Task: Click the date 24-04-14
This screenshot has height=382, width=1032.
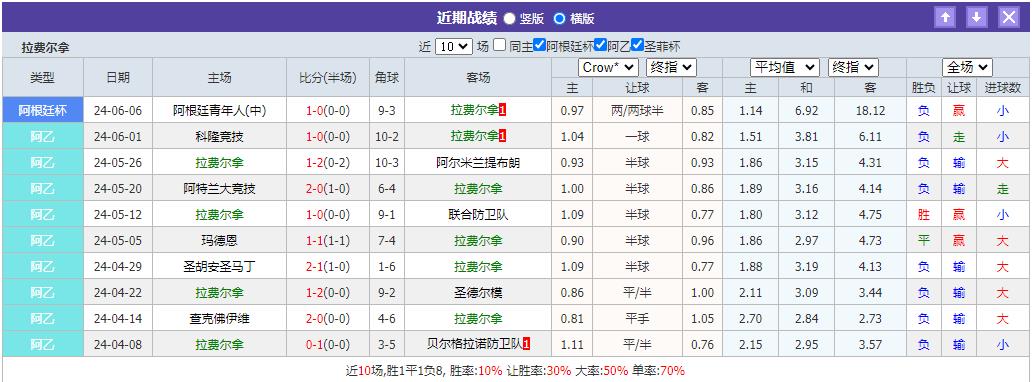Action: point(118,319)
